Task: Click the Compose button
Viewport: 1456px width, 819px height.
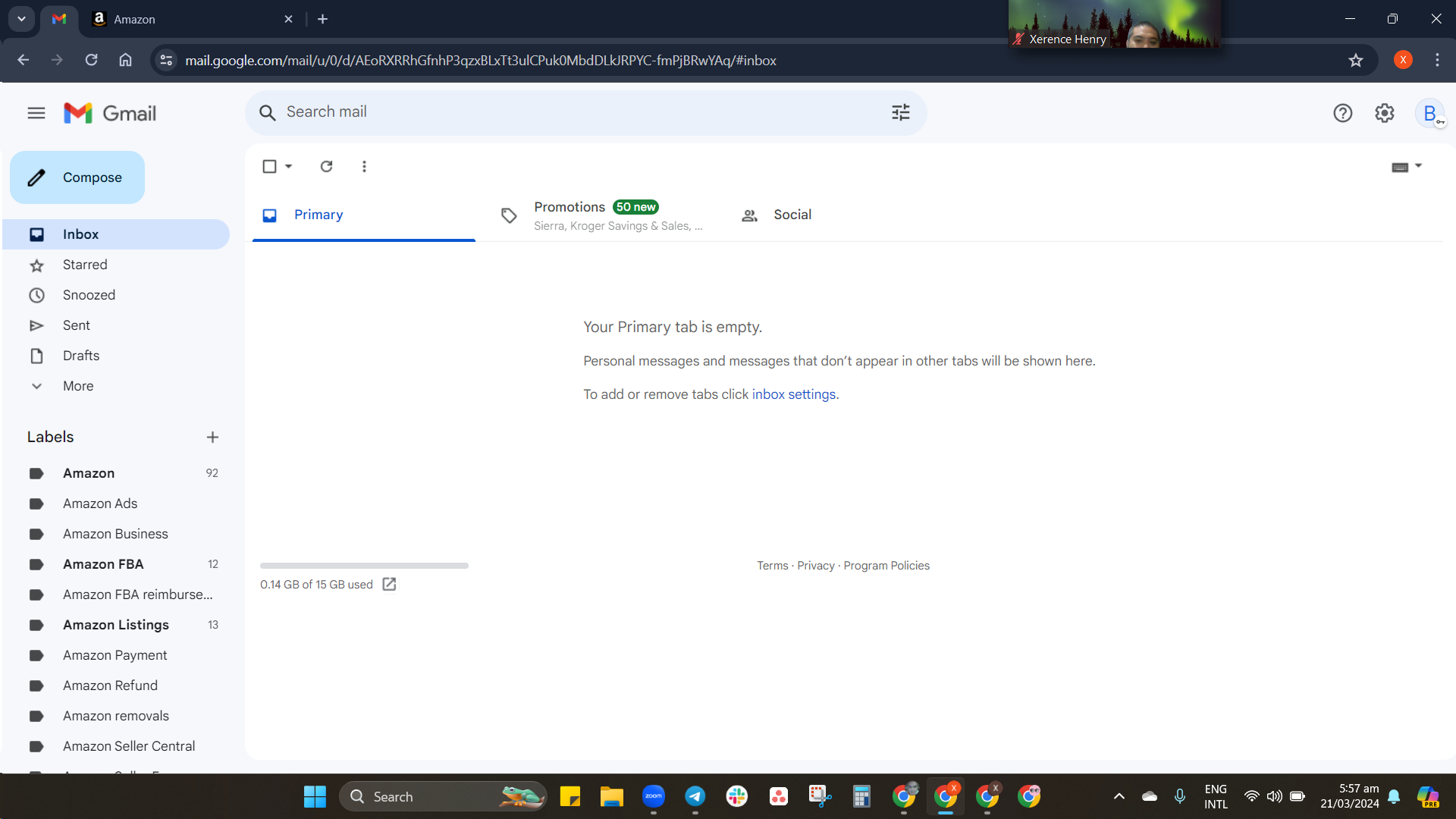Action: coord(77,177)
